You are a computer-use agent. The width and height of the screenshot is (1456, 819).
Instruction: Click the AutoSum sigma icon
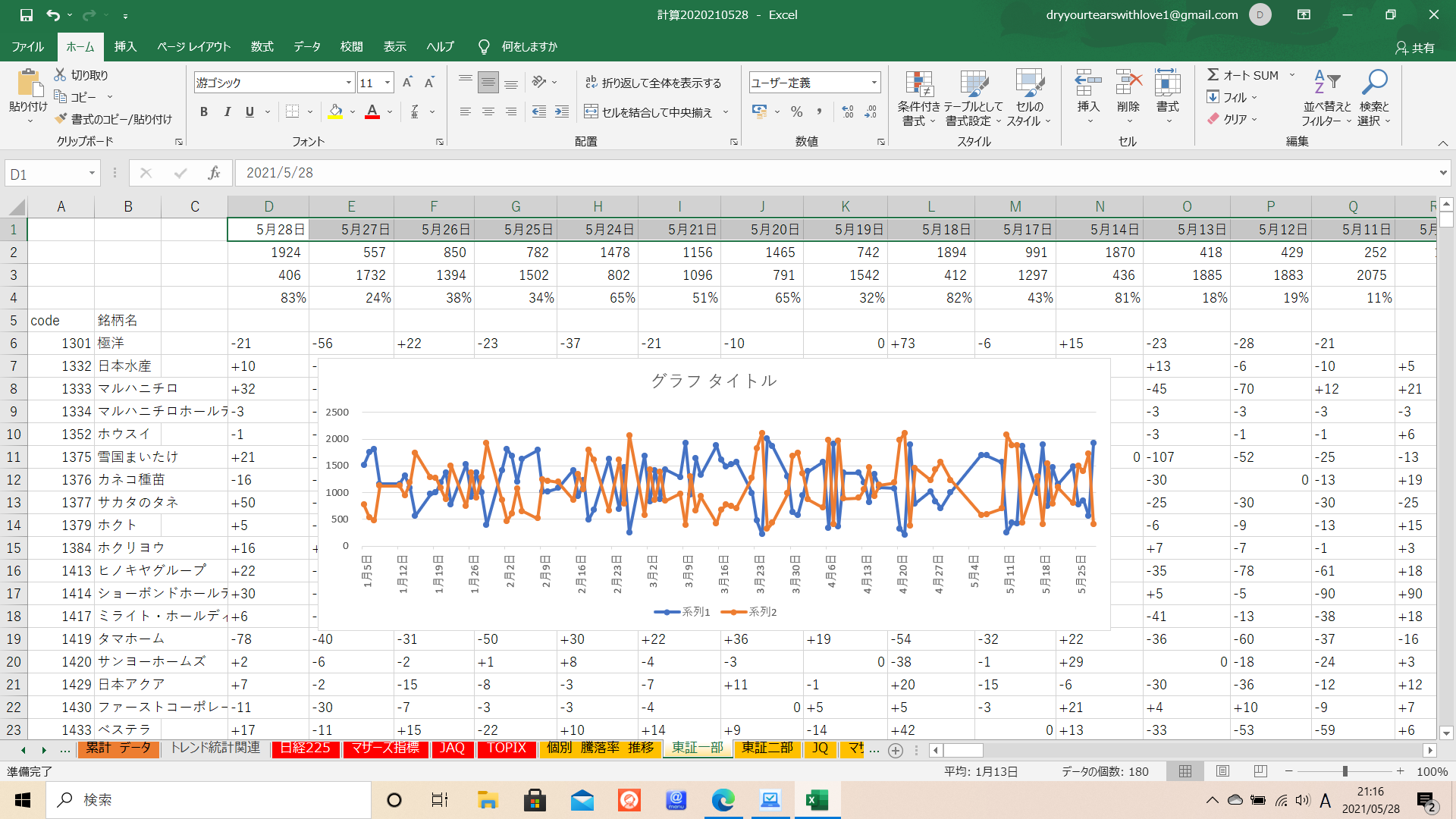pyautogui.click(x=1213, y=75)
